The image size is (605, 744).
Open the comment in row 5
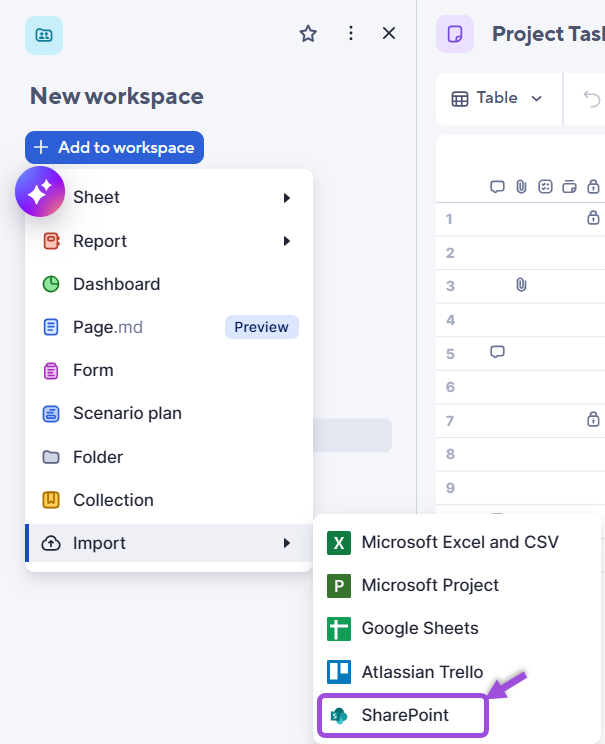(497, 352)
